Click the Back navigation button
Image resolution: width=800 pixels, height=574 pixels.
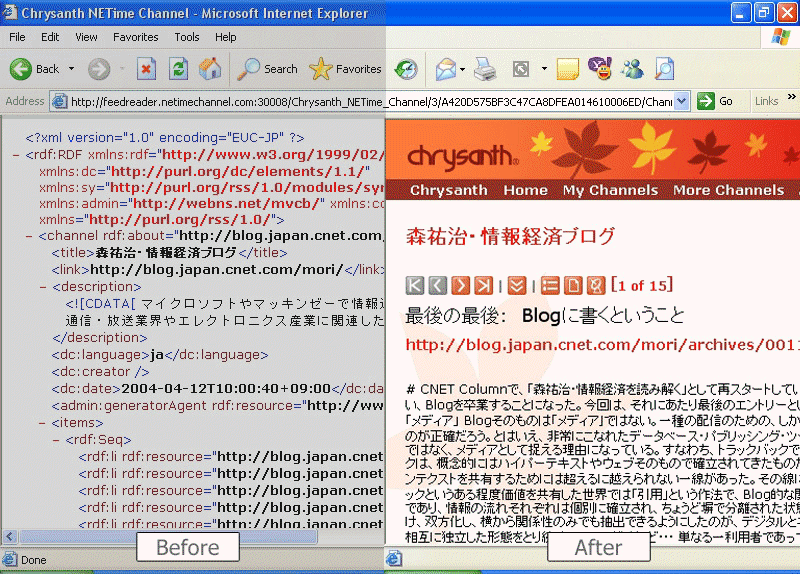(x=35, y=69)
